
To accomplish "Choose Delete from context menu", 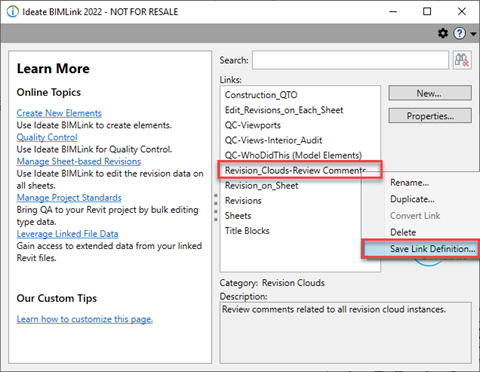I will pos(403,232).
